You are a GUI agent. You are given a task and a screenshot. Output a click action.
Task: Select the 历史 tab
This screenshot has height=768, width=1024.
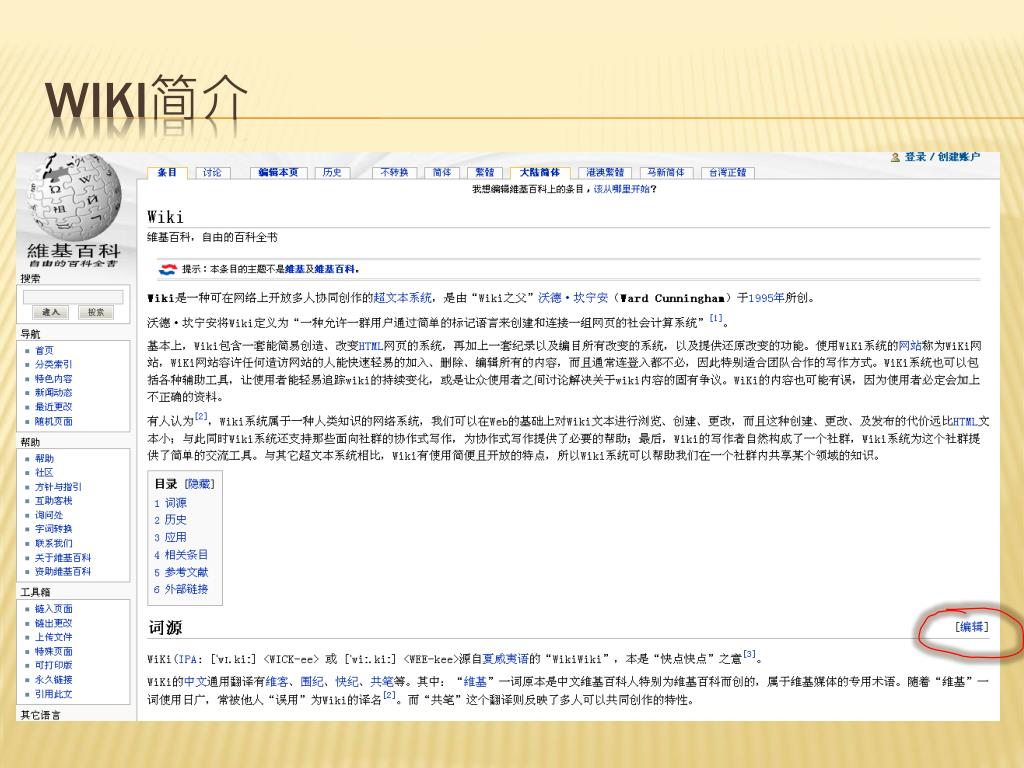click(332, 172)
